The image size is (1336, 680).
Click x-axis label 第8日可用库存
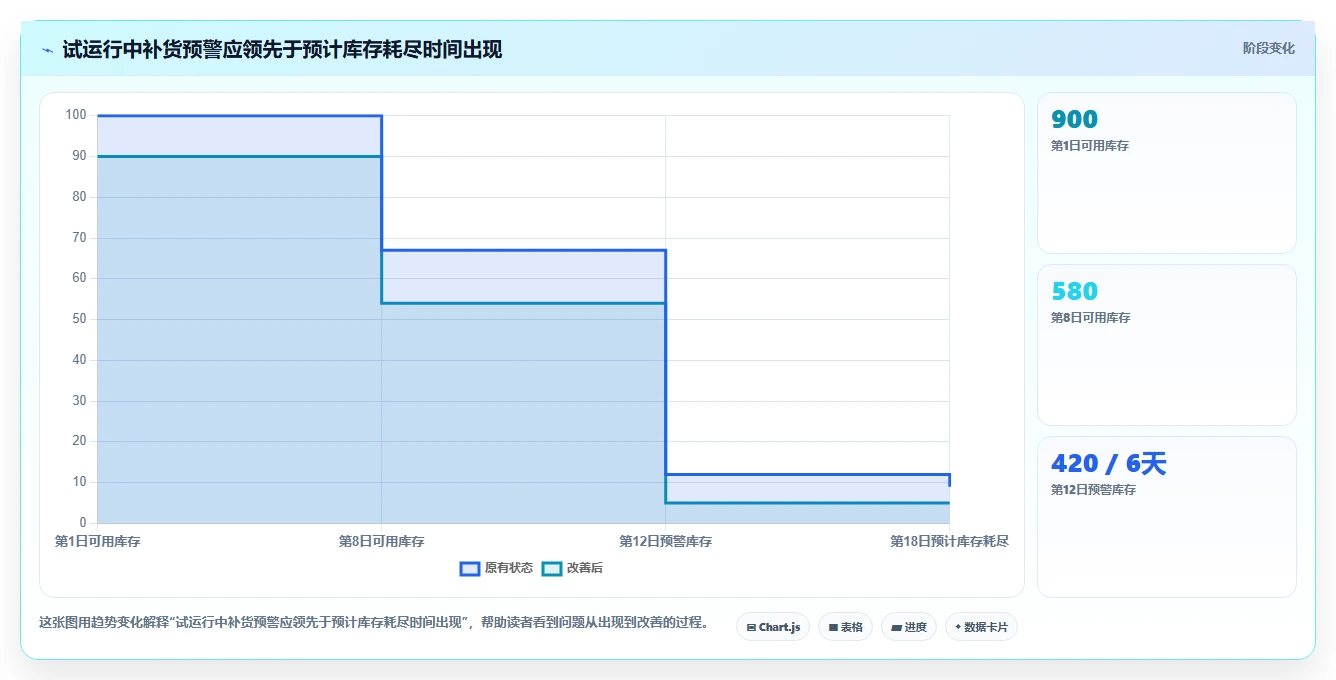[x=382, y=541]
